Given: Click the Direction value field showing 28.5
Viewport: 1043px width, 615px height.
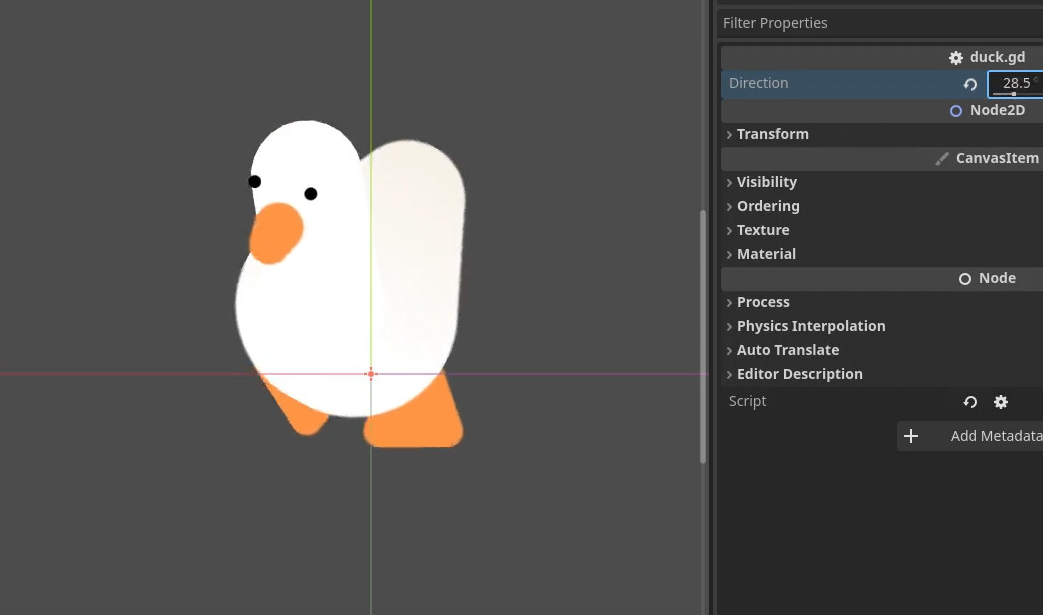Looking at the screenshot, I should point(1015,83).
